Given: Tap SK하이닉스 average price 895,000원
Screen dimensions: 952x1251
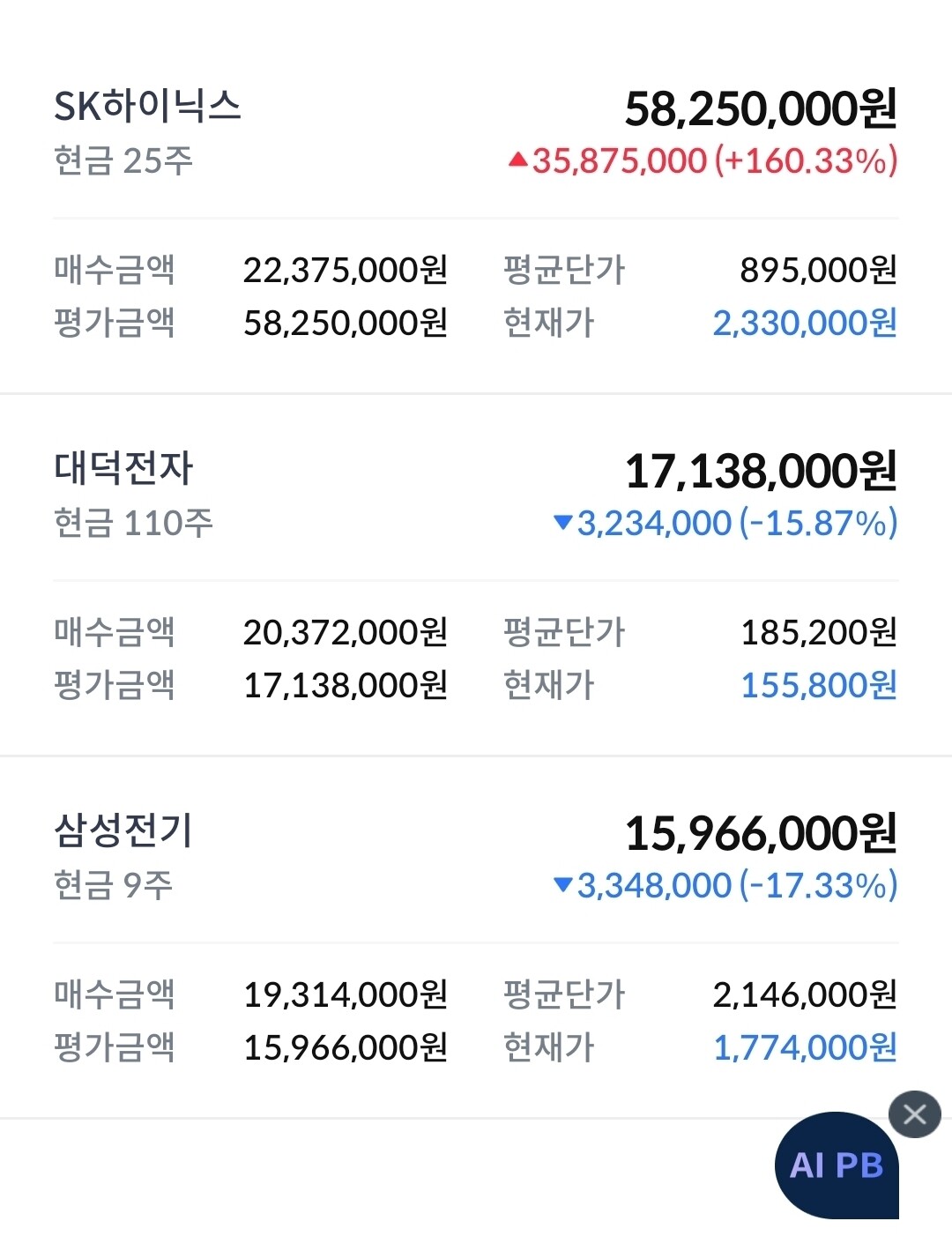Looking at the screenshot, I should click(x=819, y=270).
